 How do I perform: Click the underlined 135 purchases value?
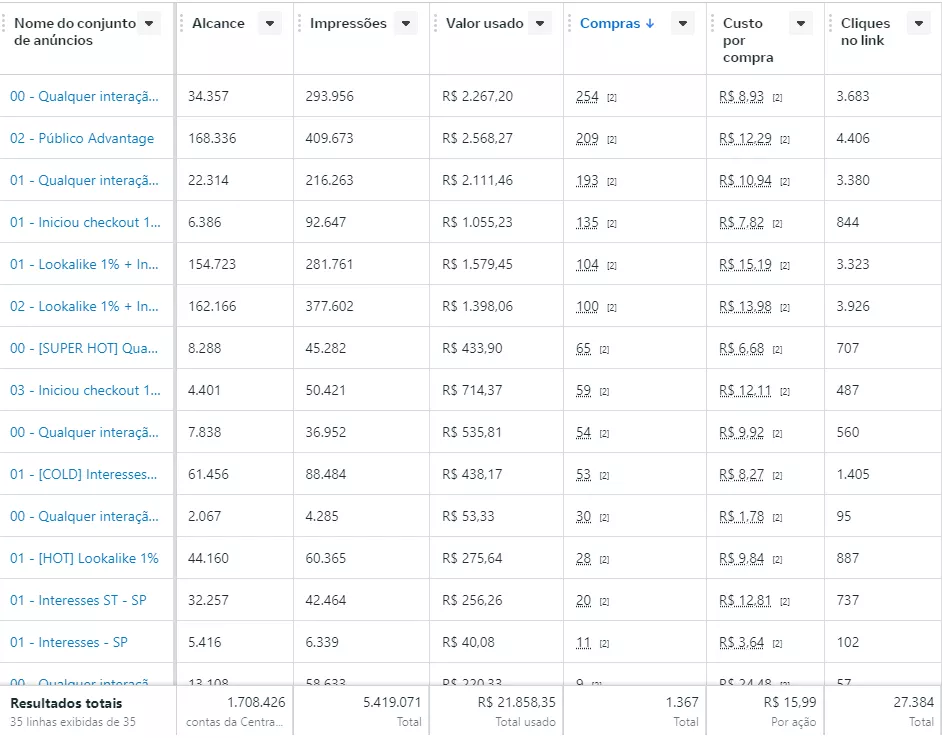point(587,223)
